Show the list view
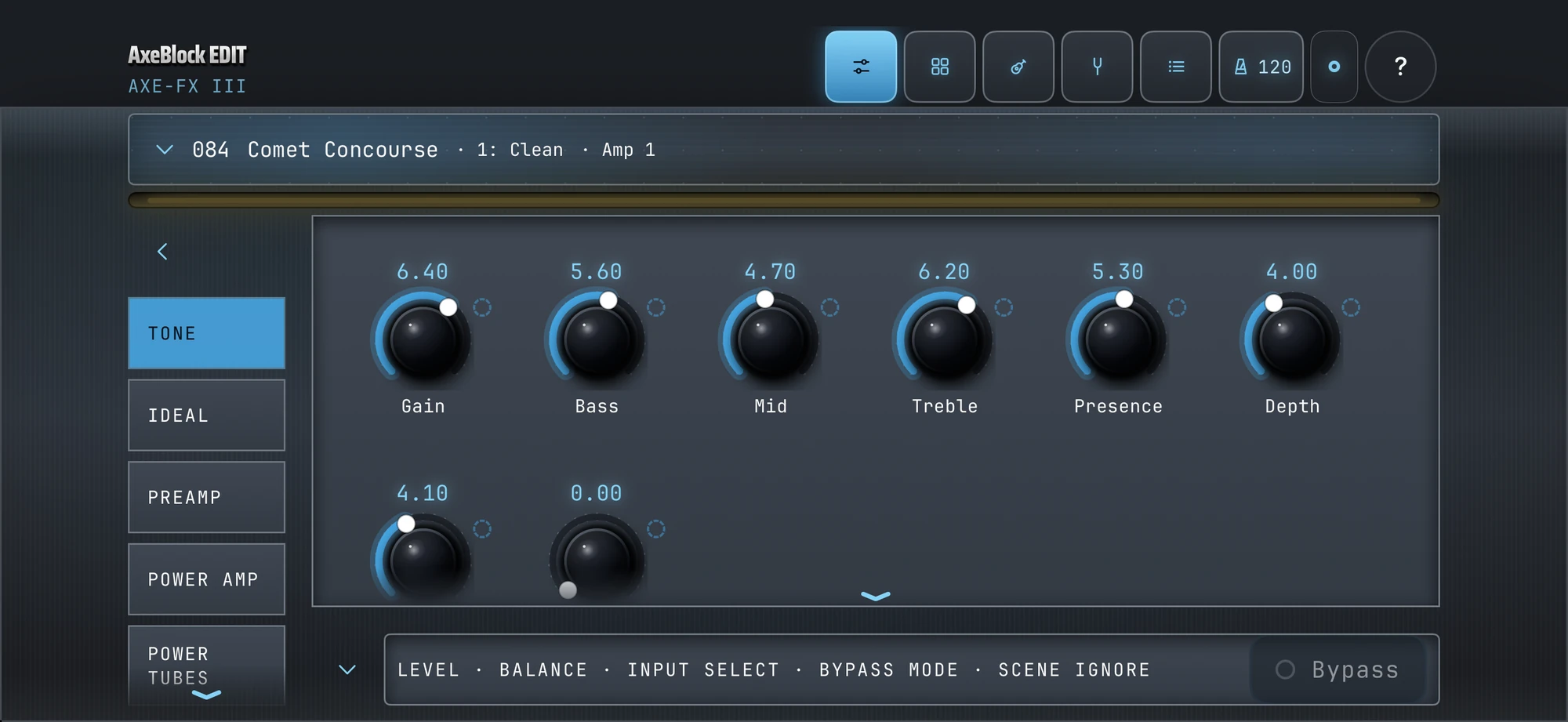The image size is (1568, 722). [x=1176, y=67]
